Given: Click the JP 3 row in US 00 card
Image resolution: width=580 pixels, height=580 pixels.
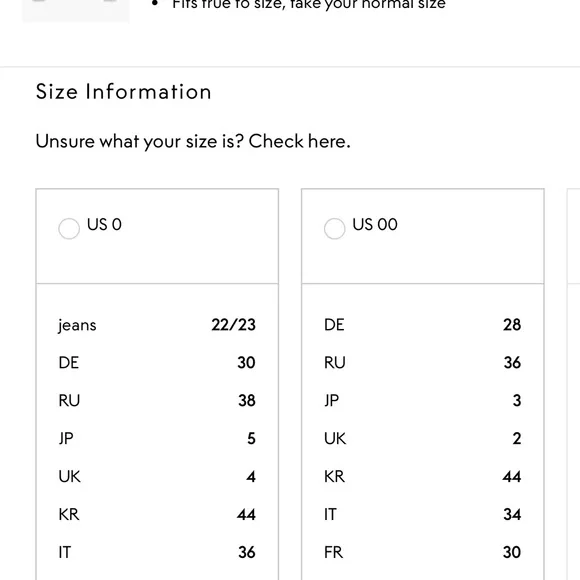Looking at the screenshot, I should click(422, 401).
